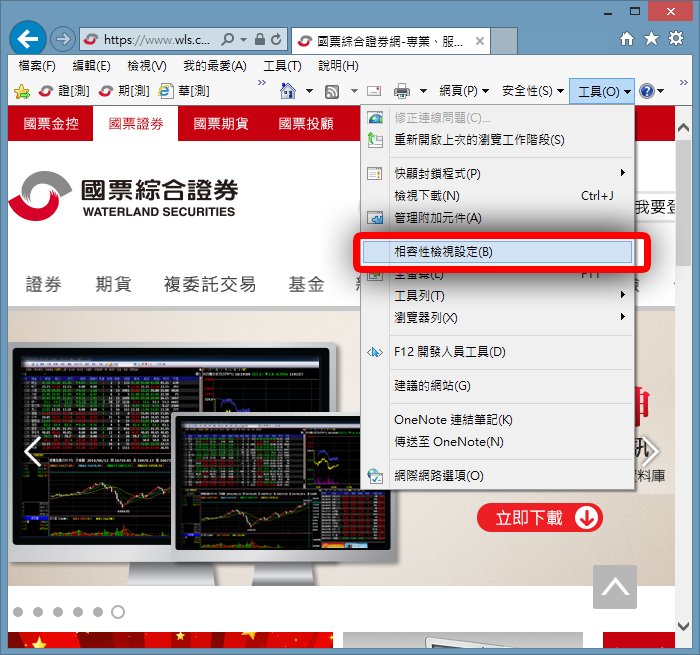700x655 pixels.
Task: Close the 國票綜合證券網 browser tab
Action: tap(480, 41)
